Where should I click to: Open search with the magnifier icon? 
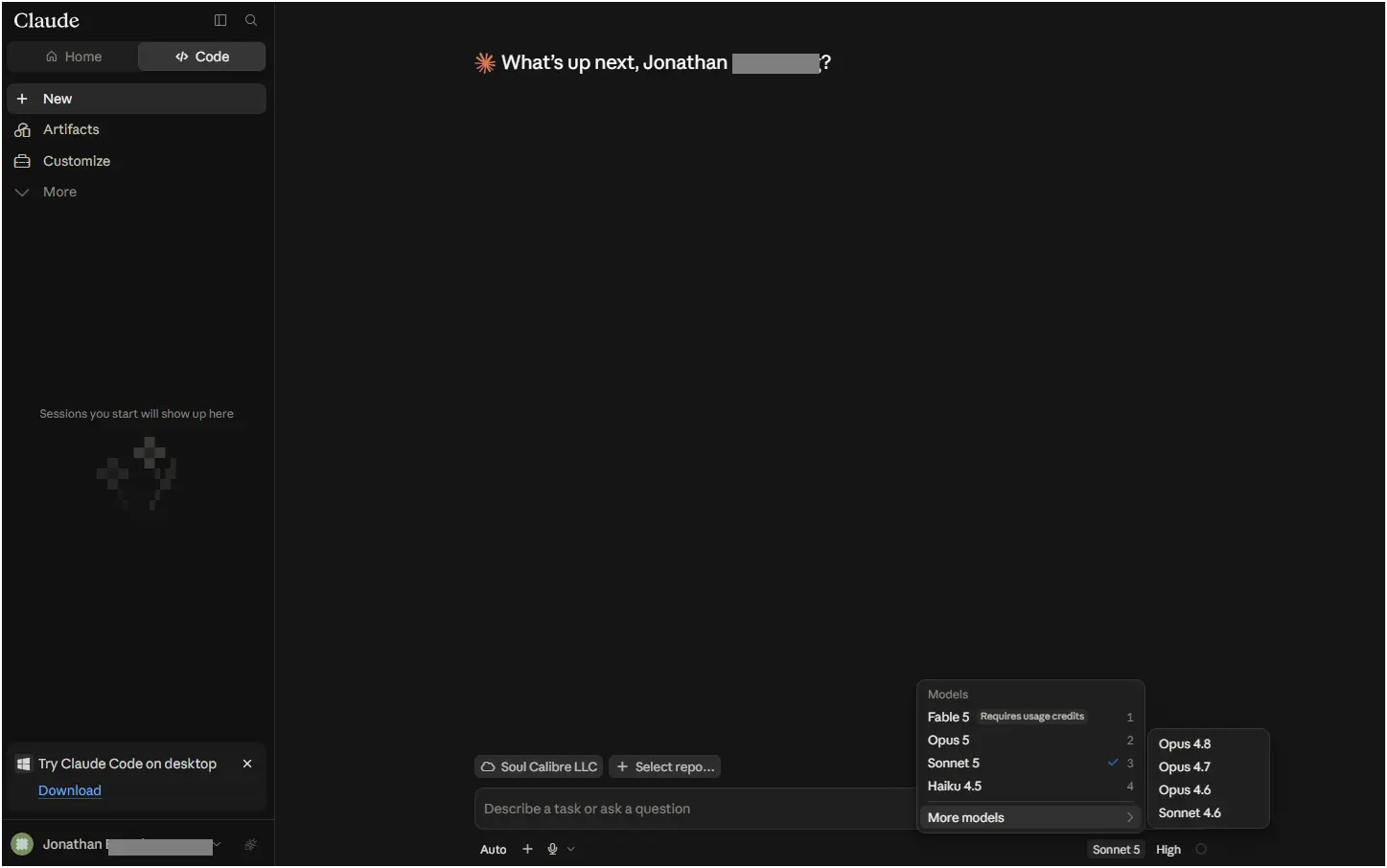pos(251,20)
